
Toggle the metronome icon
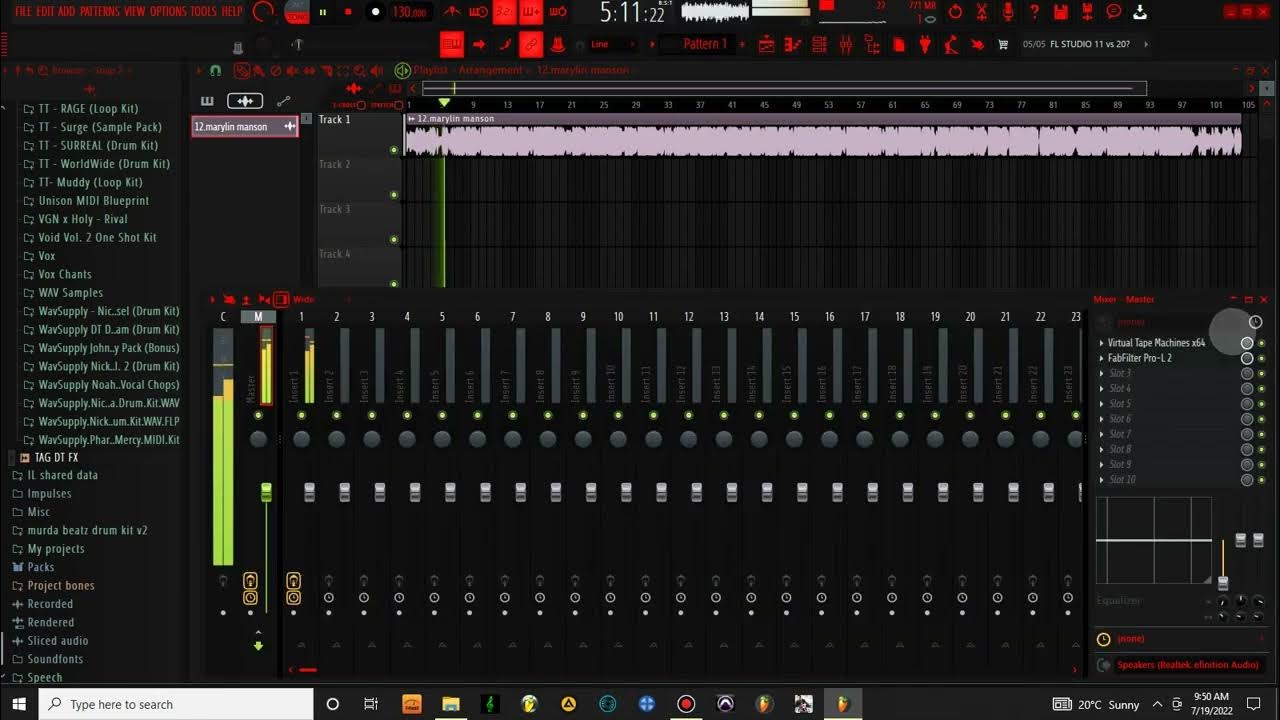pyautogui.click(x=452, y=12)
